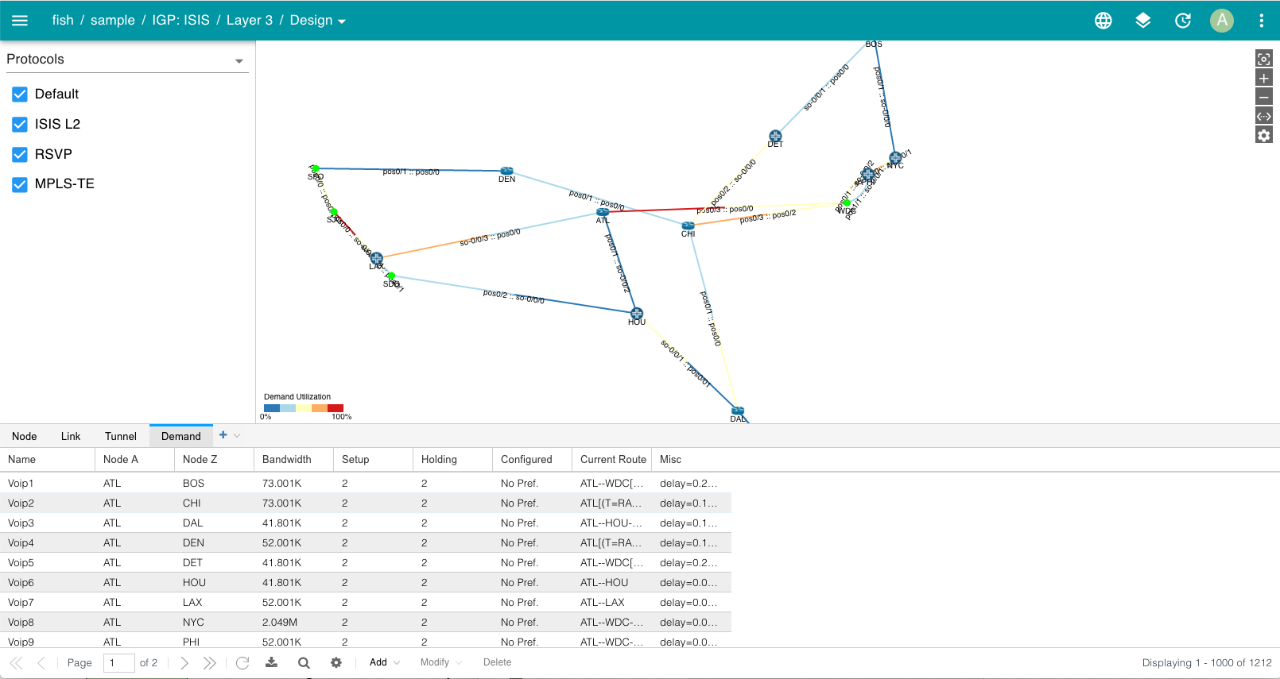Open the vertical three-dot more menu

click(x=1261, y=20)
